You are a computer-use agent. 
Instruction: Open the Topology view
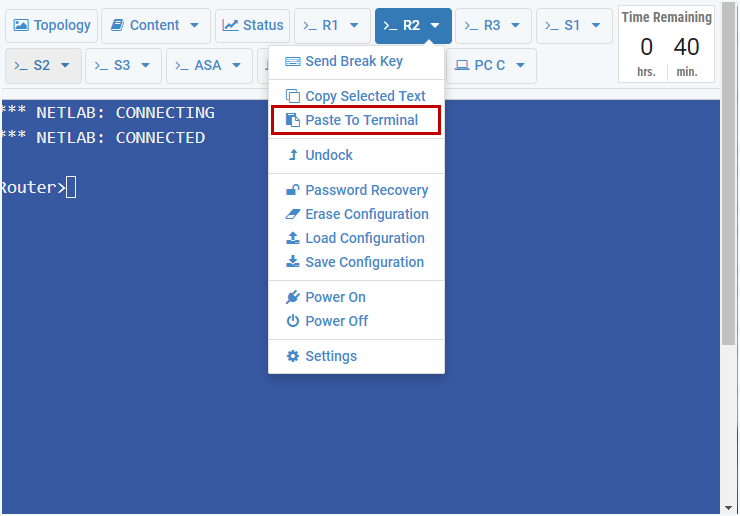[52, 26]
